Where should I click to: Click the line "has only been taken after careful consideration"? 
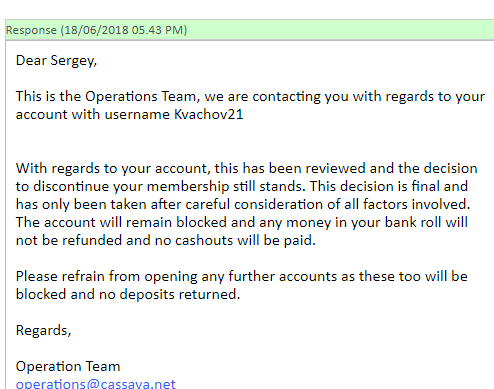pyautogui.click(x=243, y=204)
